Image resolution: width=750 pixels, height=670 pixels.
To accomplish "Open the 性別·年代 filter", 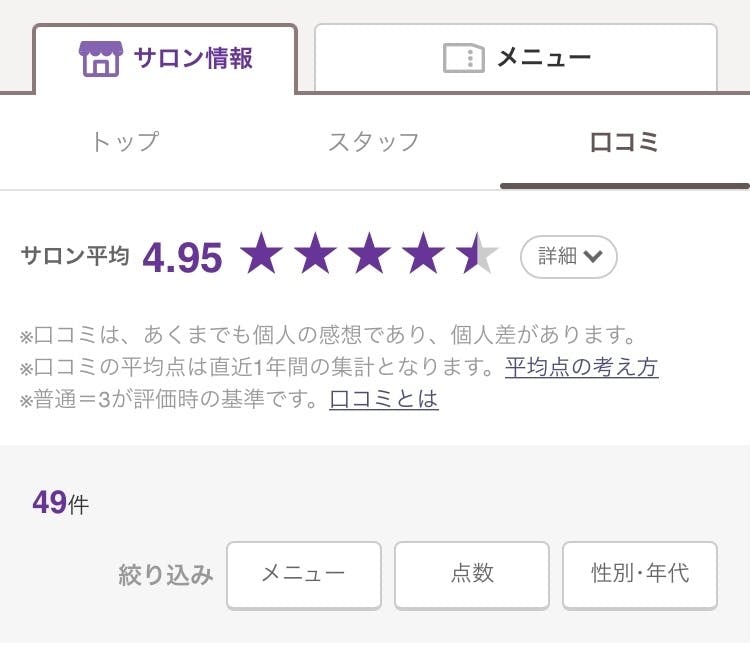I will click(x=640, y=574).
